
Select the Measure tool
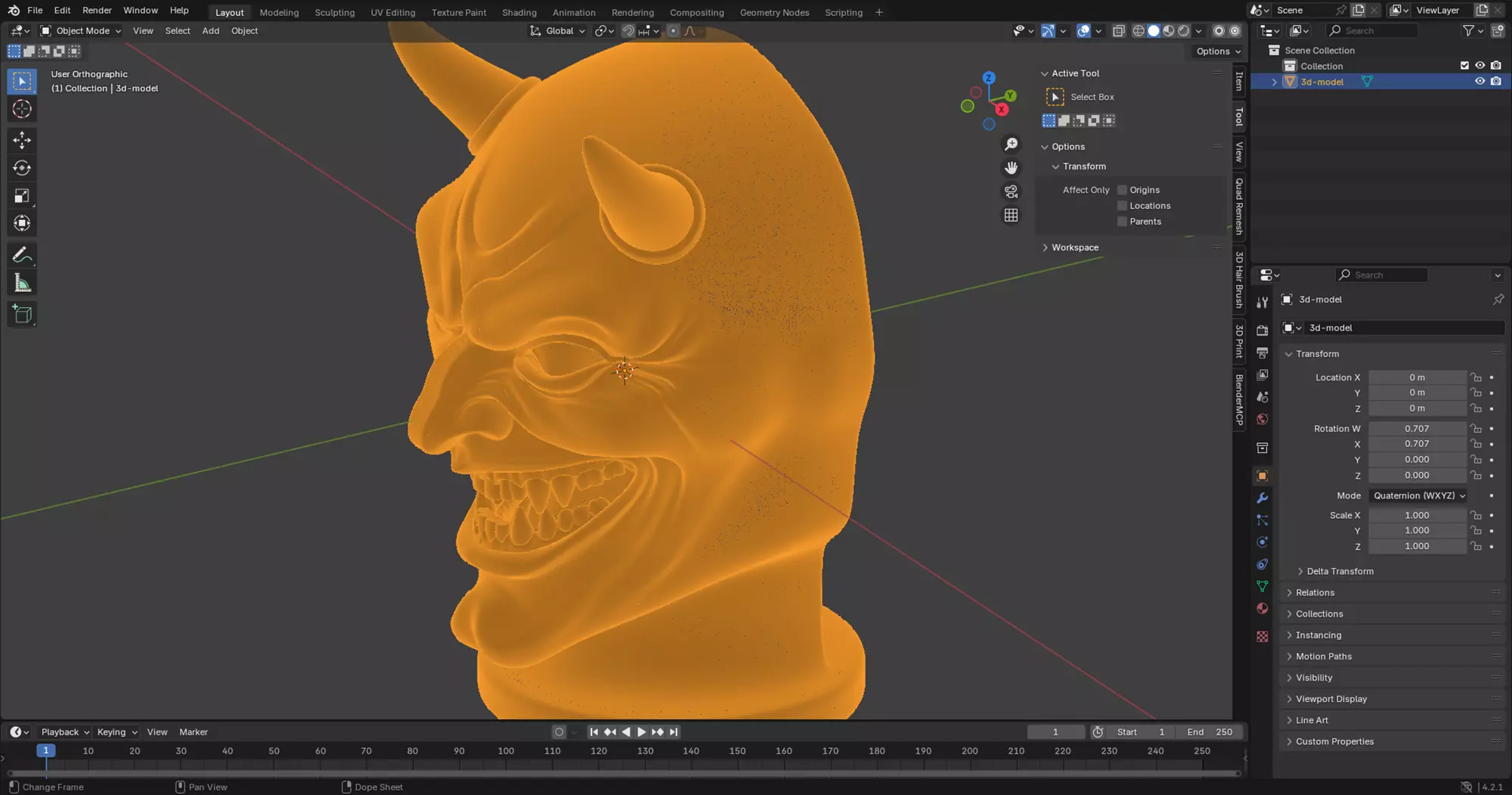point(22,284)
